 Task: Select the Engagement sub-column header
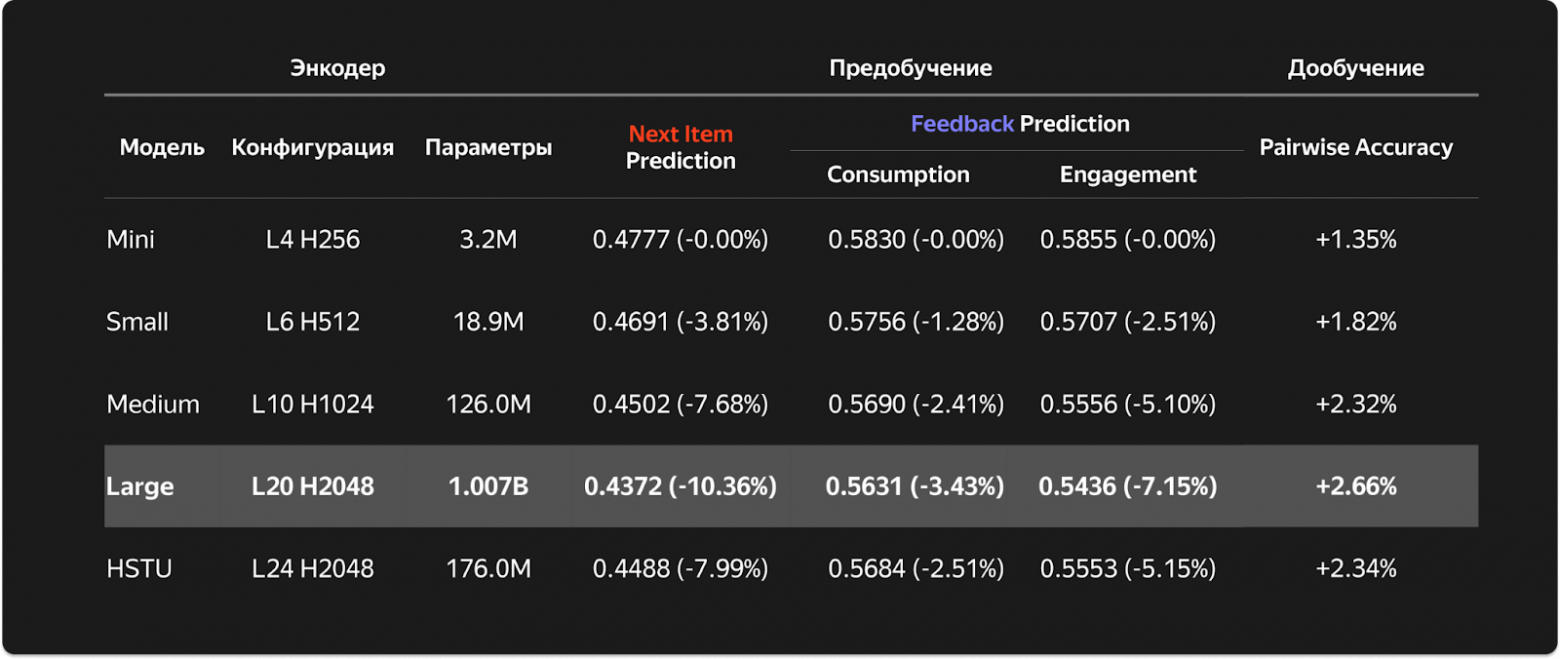click(x=1128, y=174)
